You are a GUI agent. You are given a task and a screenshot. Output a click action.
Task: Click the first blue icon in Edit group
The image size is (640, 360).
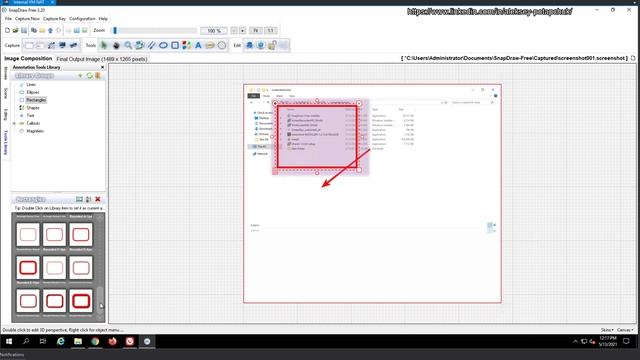click(x=249, y=45)
